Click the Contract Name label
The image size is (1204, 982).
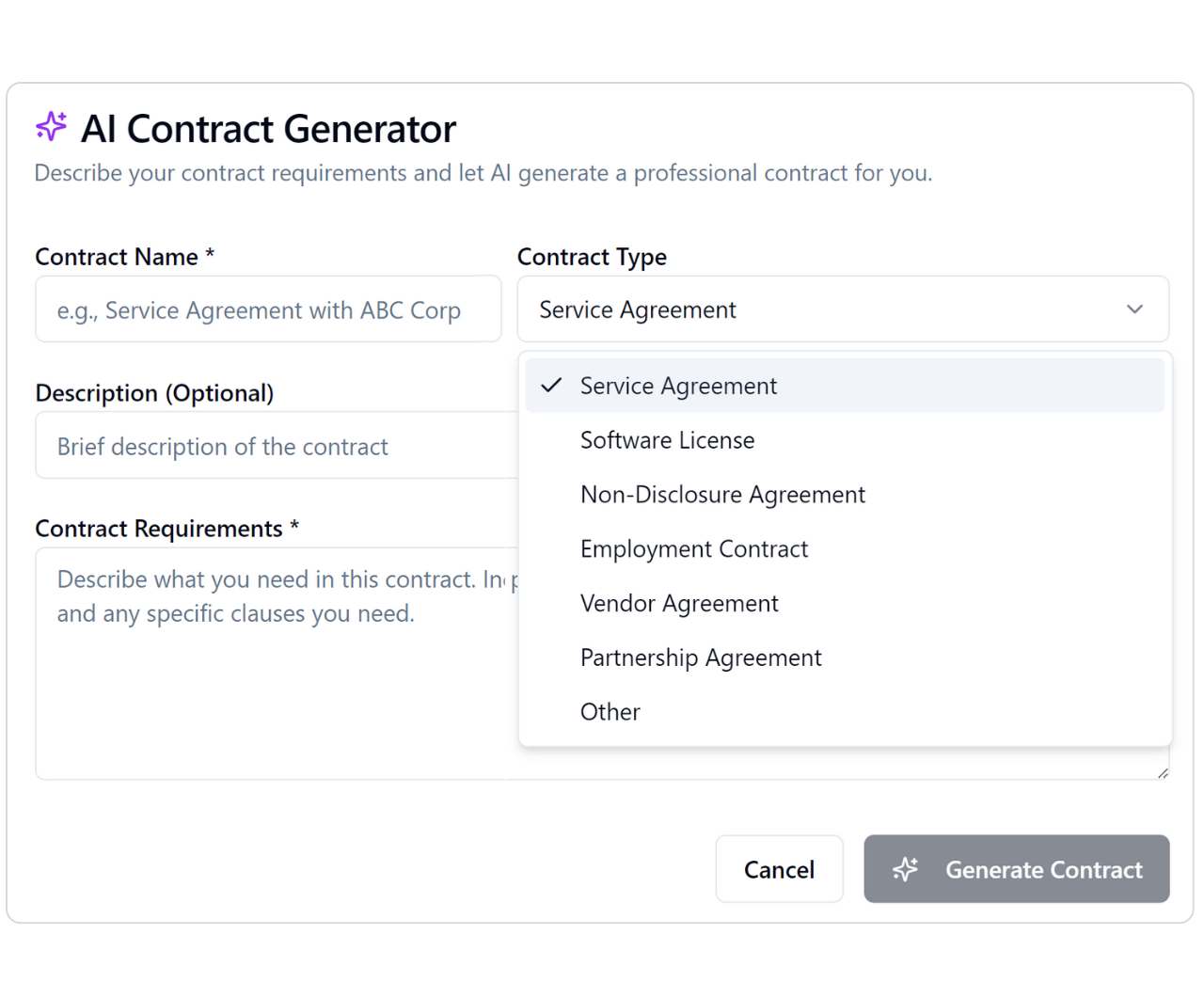pos(125,257)
